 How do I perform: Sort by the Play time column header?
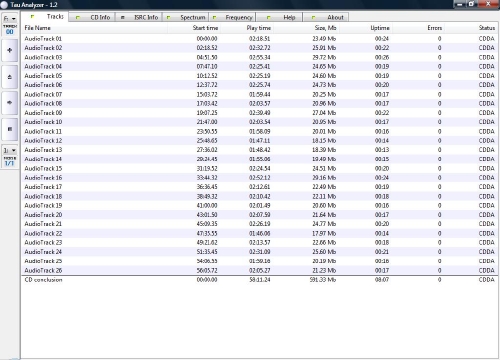(247, 28)
